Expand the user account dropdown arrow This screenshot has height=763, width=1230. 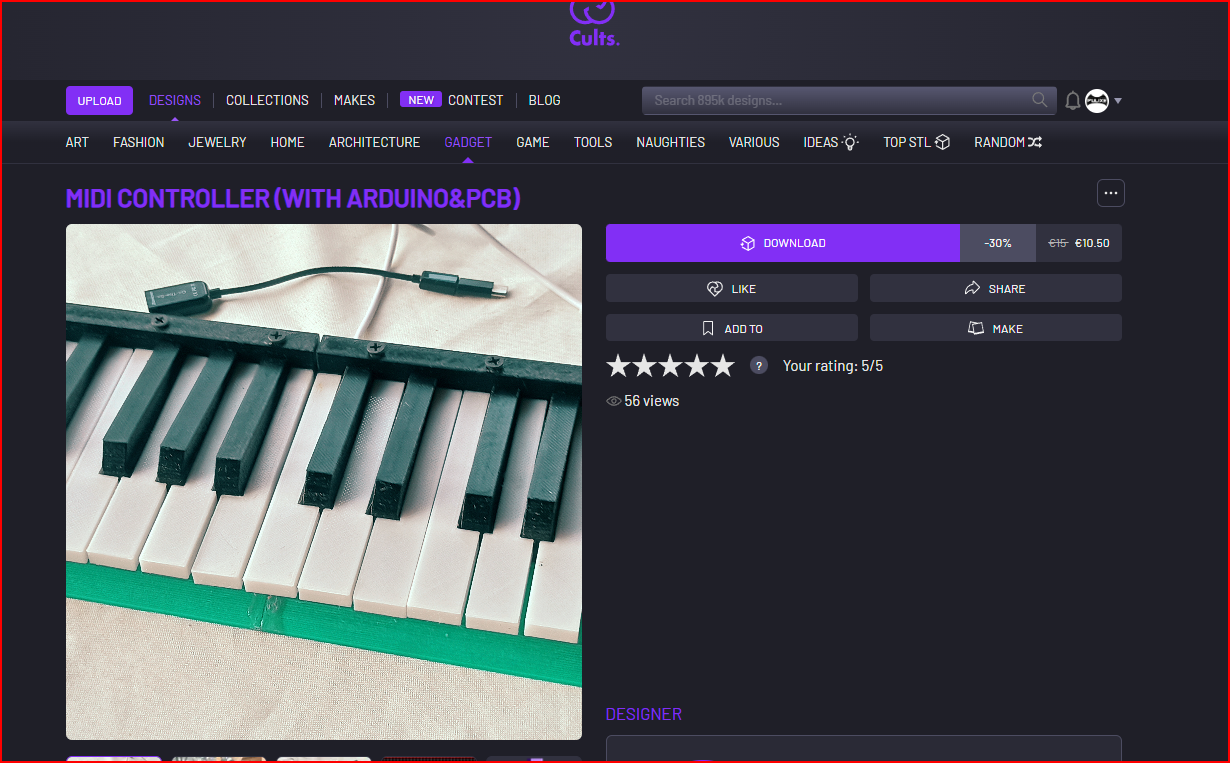1117,100
